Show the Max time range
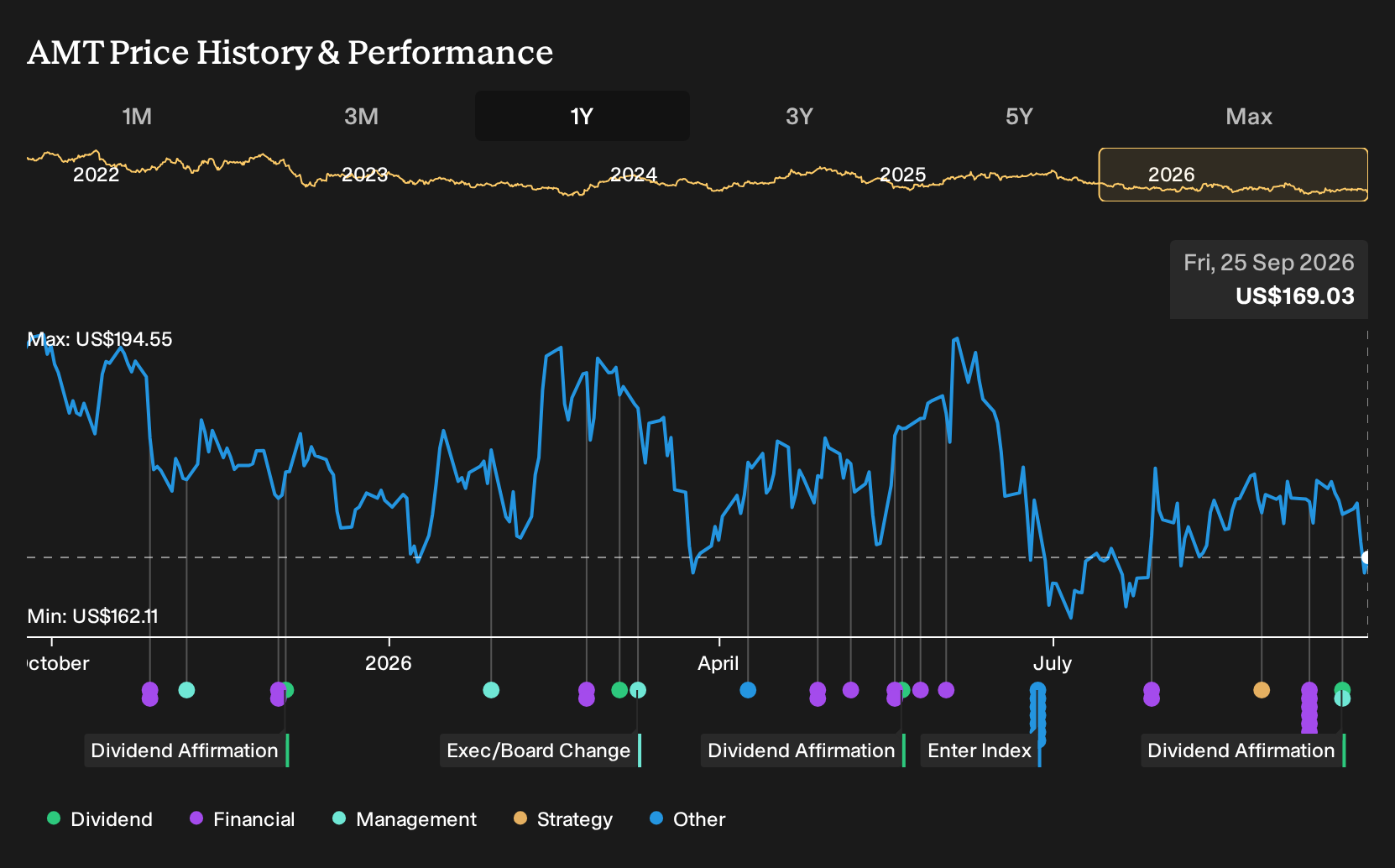 tap(1249, 116)
